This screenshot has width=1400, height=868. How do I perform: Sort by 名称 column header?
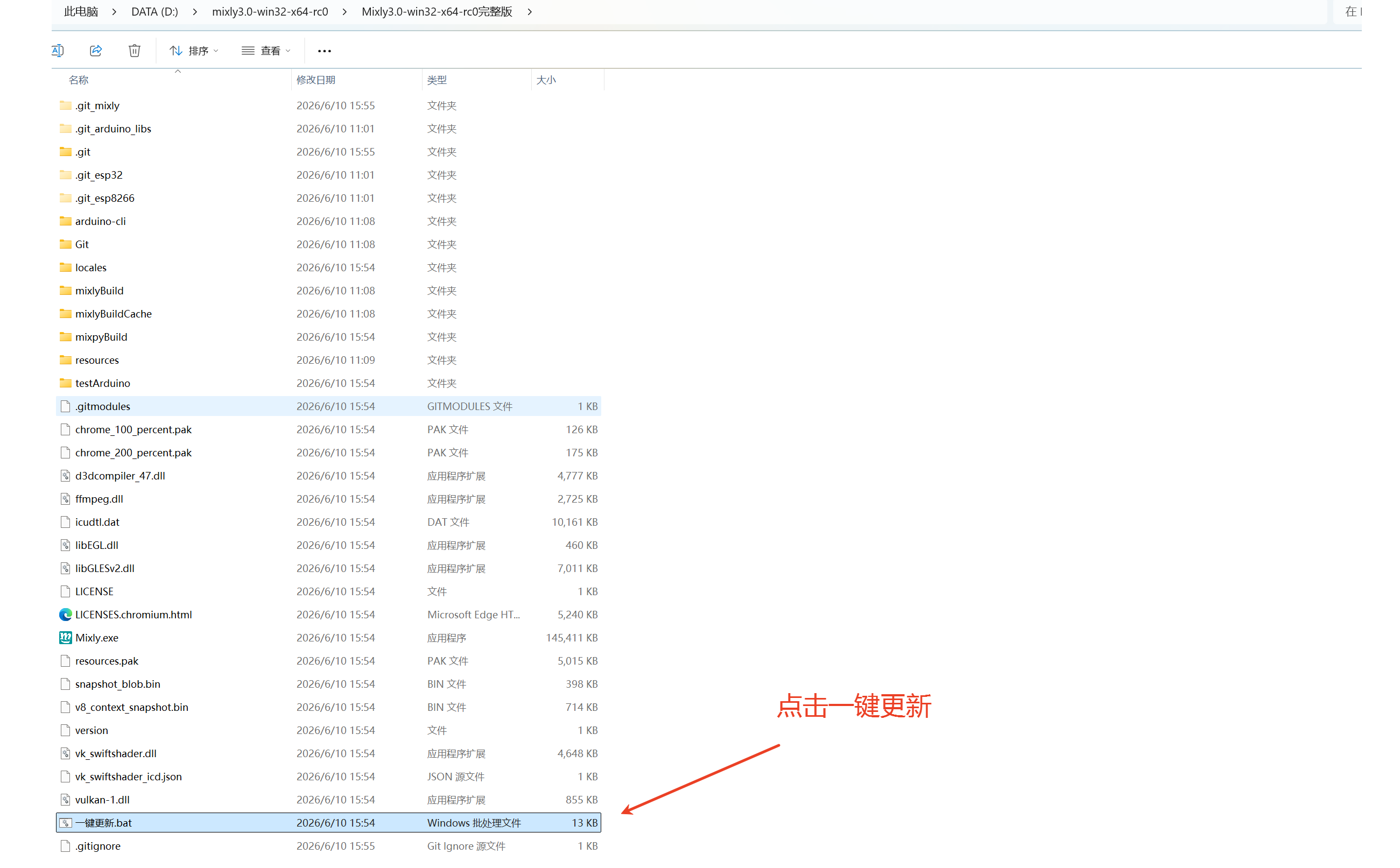click(79, 80)
